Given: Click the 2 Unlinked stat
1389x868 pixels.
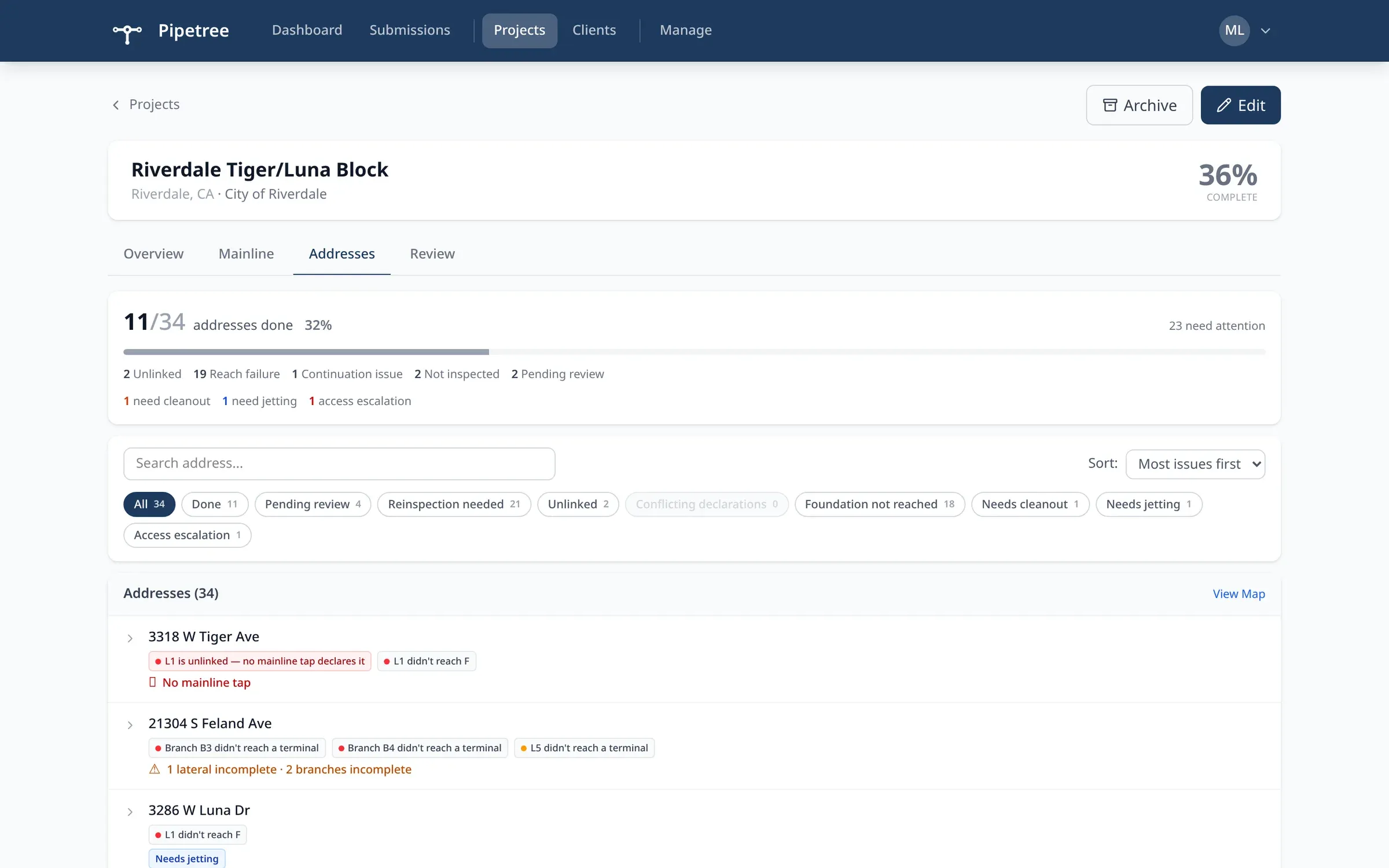Looking at the screenshot, I should point(152,374).
